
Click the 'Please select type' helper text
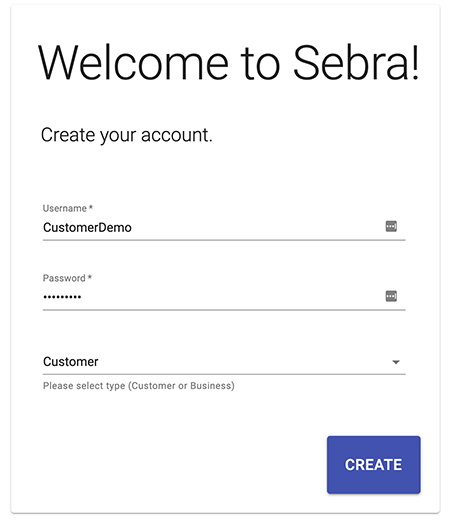click(139, 386)
